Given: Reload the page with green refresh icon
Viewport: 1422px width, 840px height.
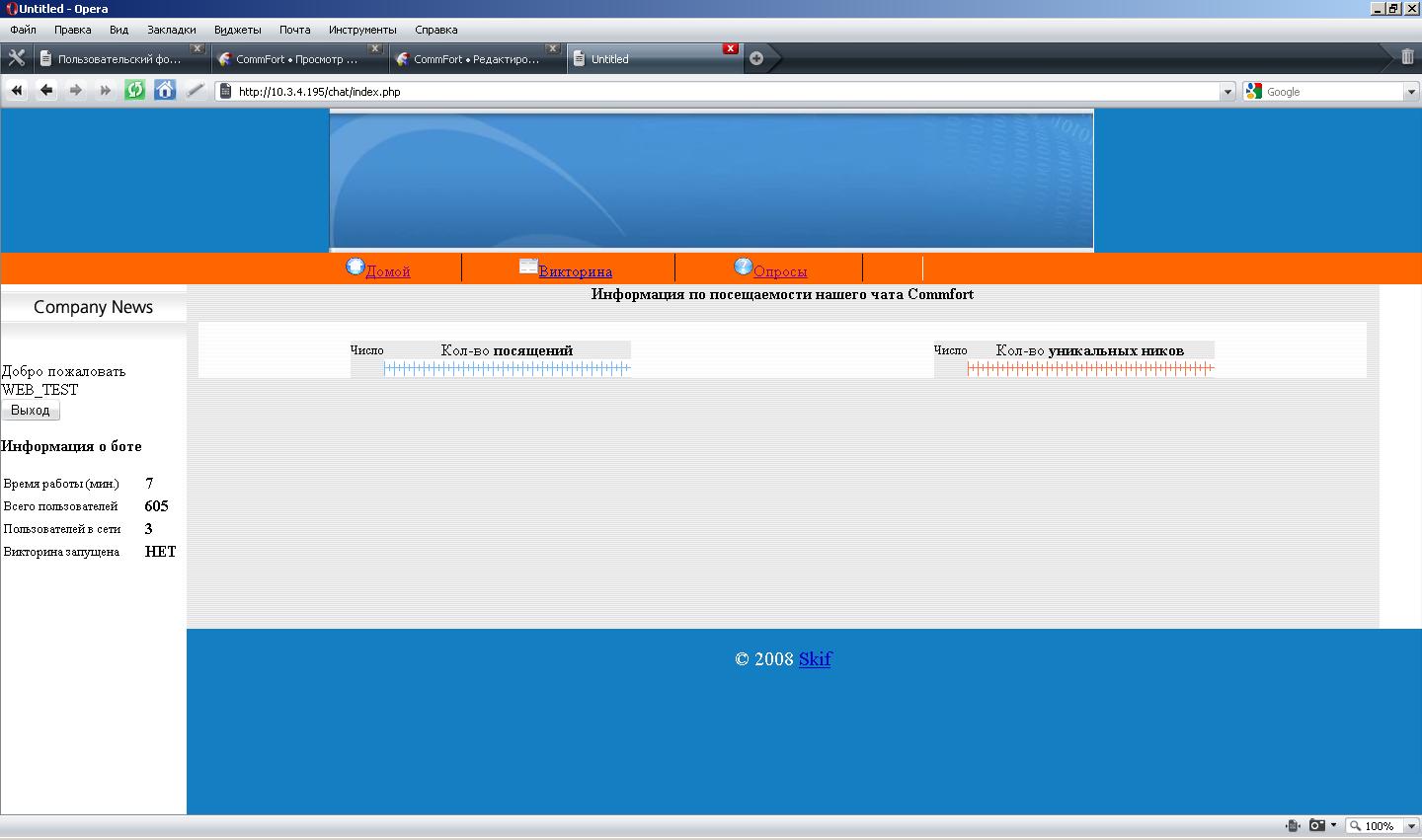Looking at the screenshot, I should click(134, 91).
